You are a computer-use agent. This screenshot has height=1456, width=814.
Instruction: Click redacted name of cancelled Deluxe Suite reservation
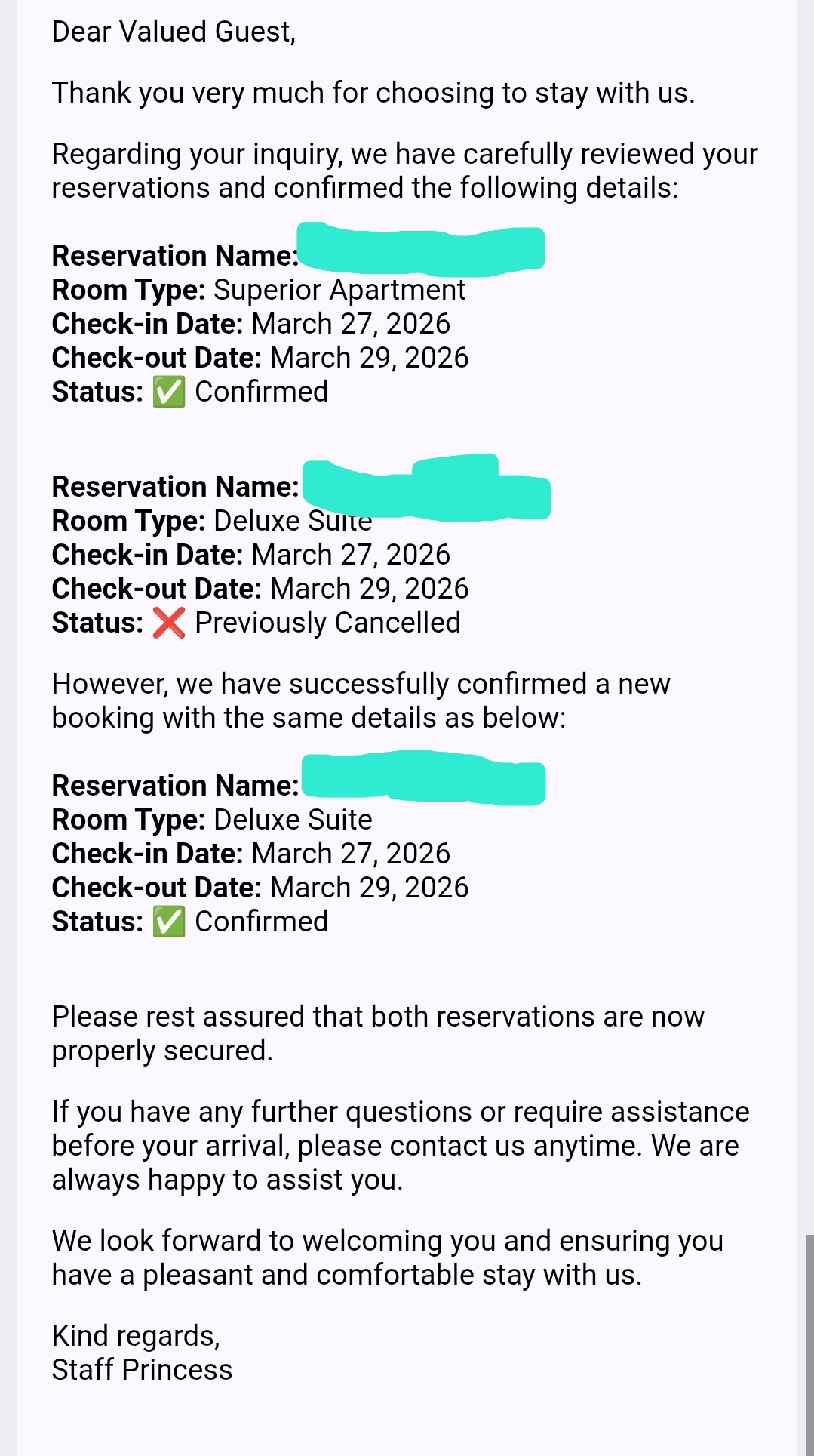[427, 489]
